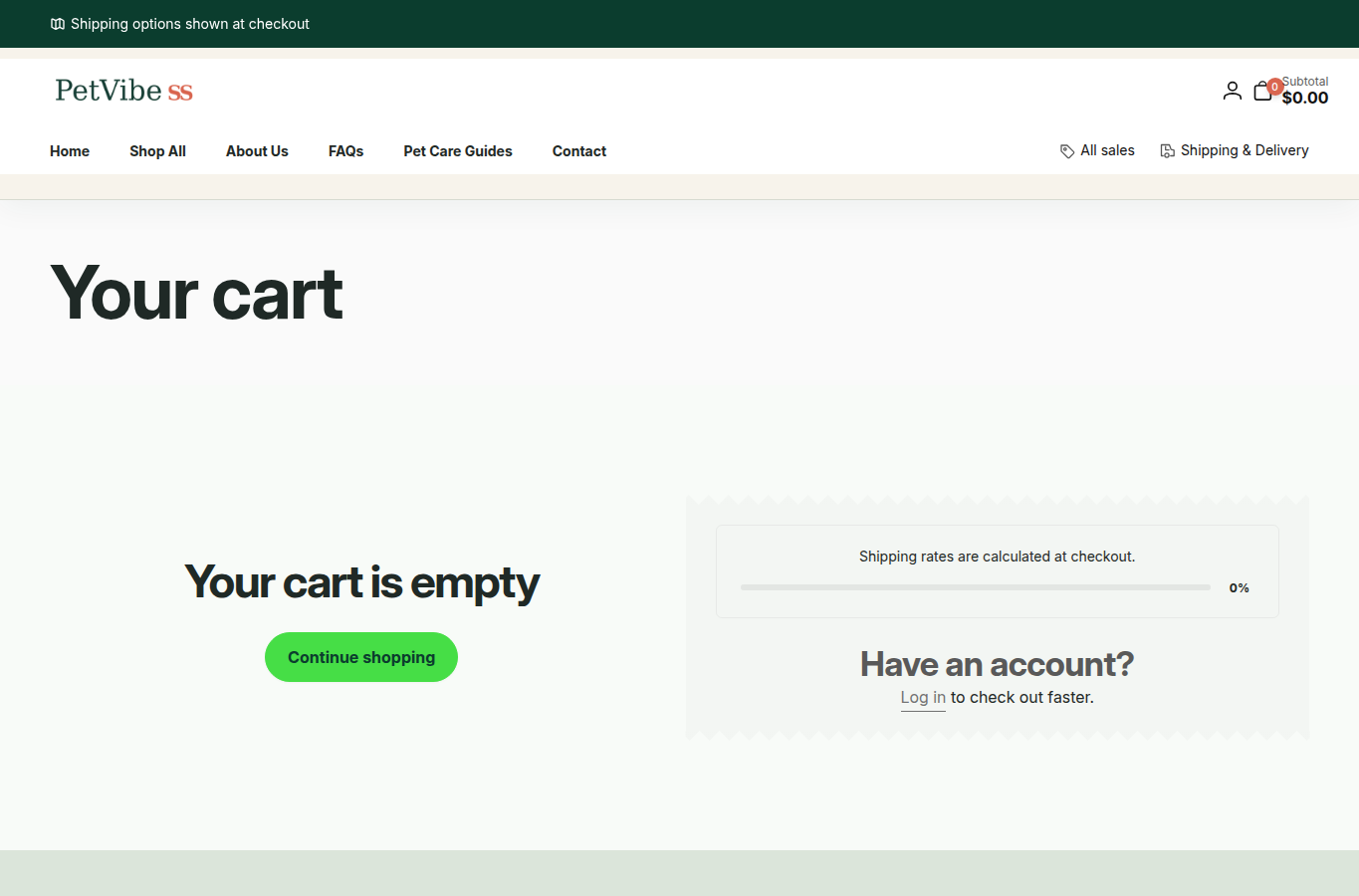Click the shipping box delivery icon

coord(1167,151)
